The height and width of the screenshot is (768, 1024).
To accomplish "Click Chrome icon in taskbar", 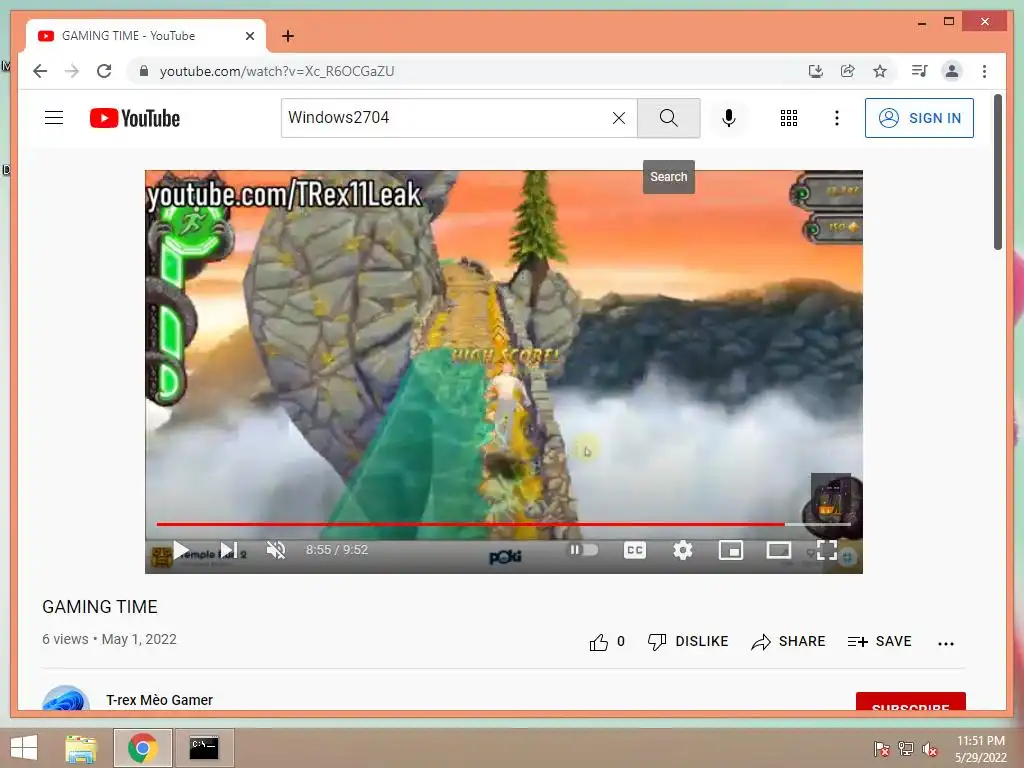I will click(x=142, y=748).
